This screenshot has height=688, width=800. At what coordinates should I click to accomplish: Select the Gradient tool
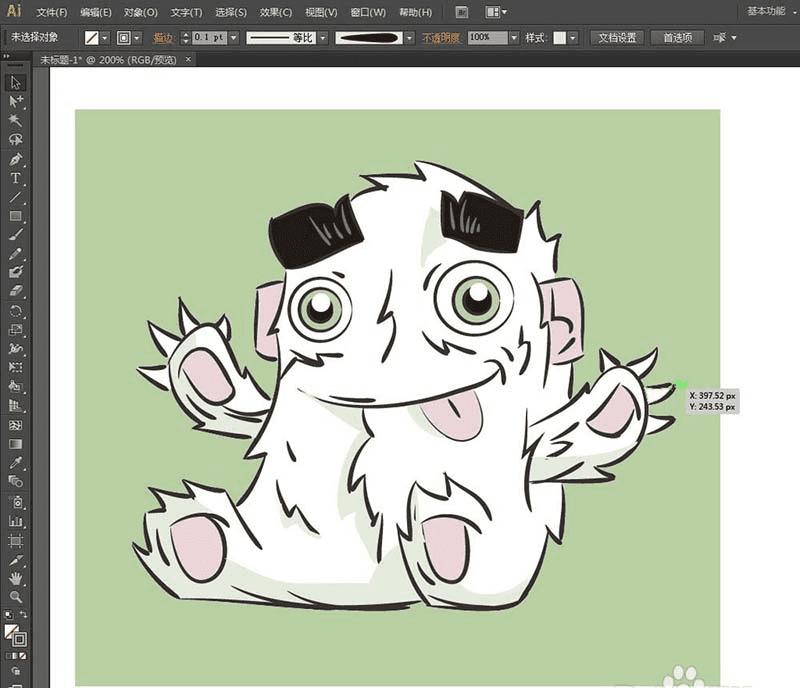pyautogui.click(x=15, y=444)
